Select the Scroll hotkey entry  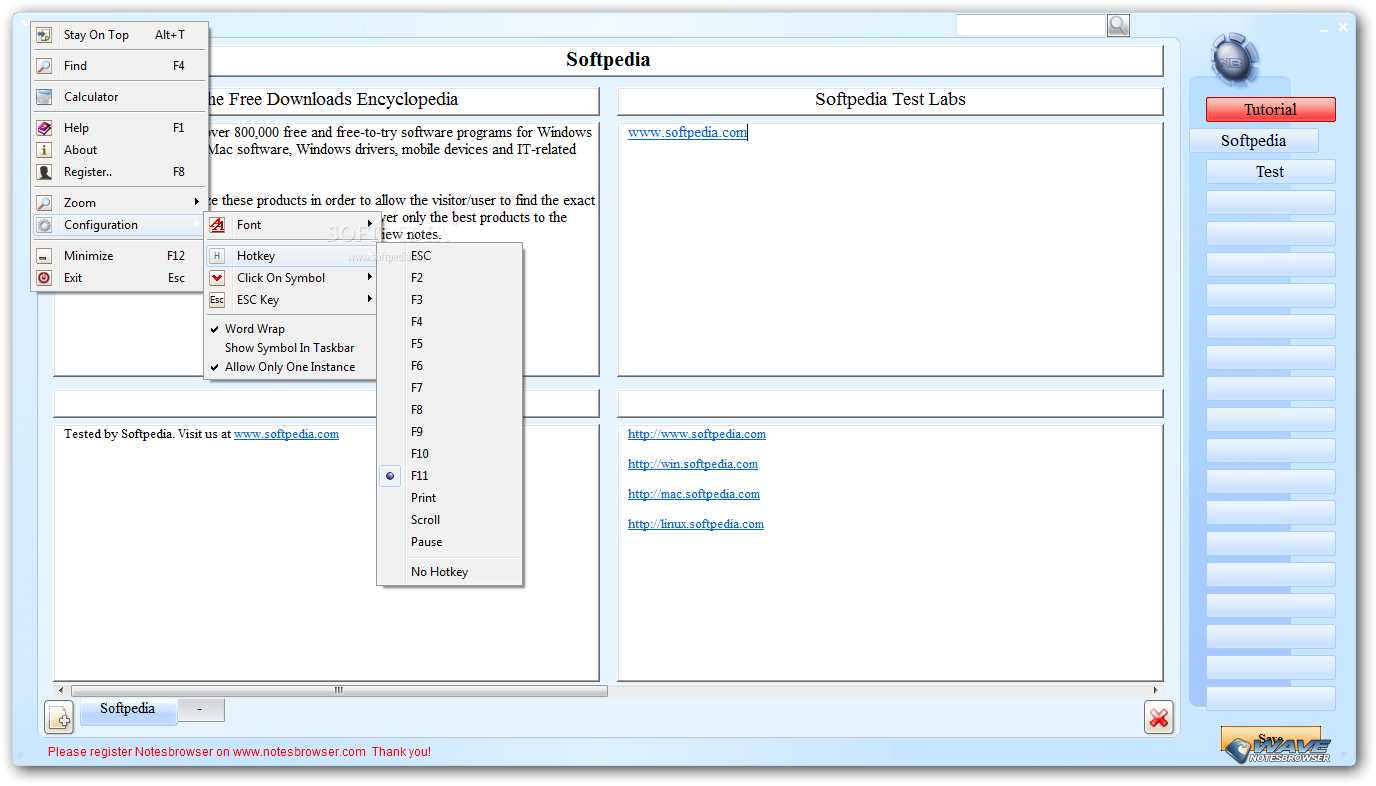click(450, 520)
